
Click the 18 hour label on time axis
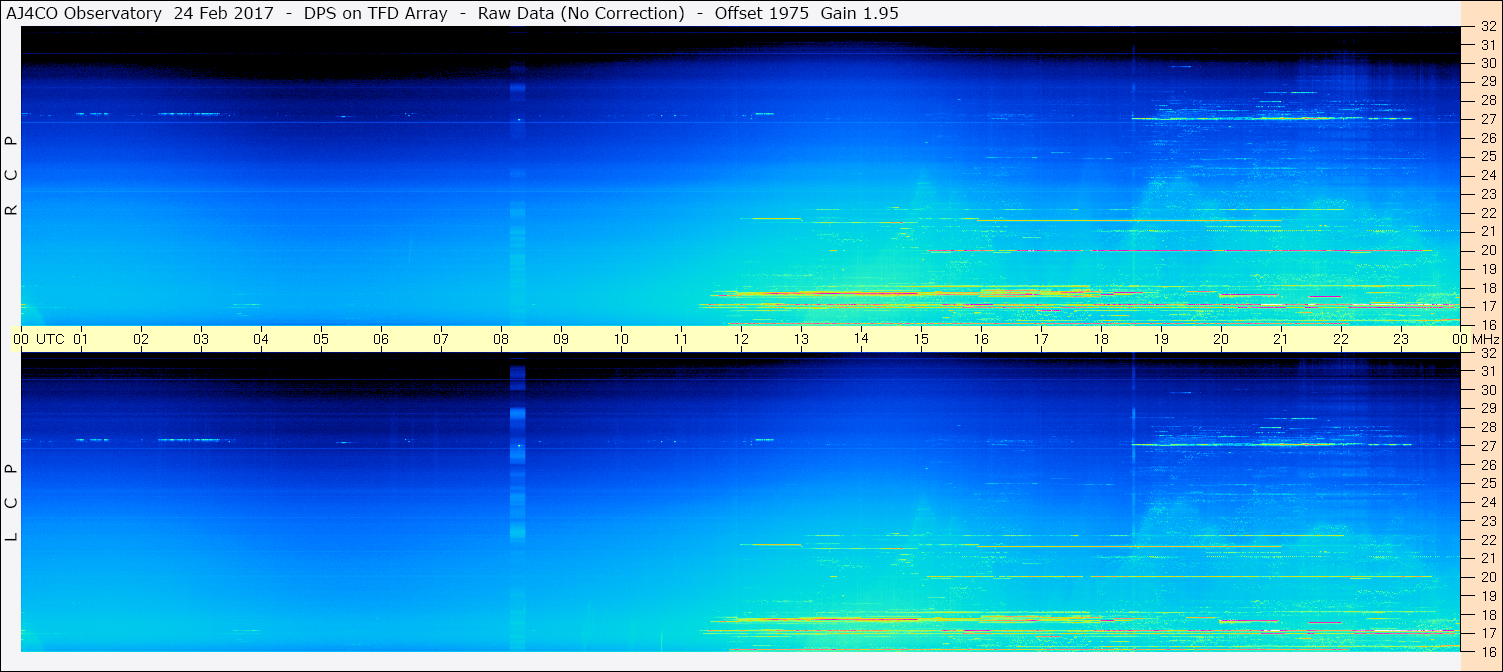1101,339
